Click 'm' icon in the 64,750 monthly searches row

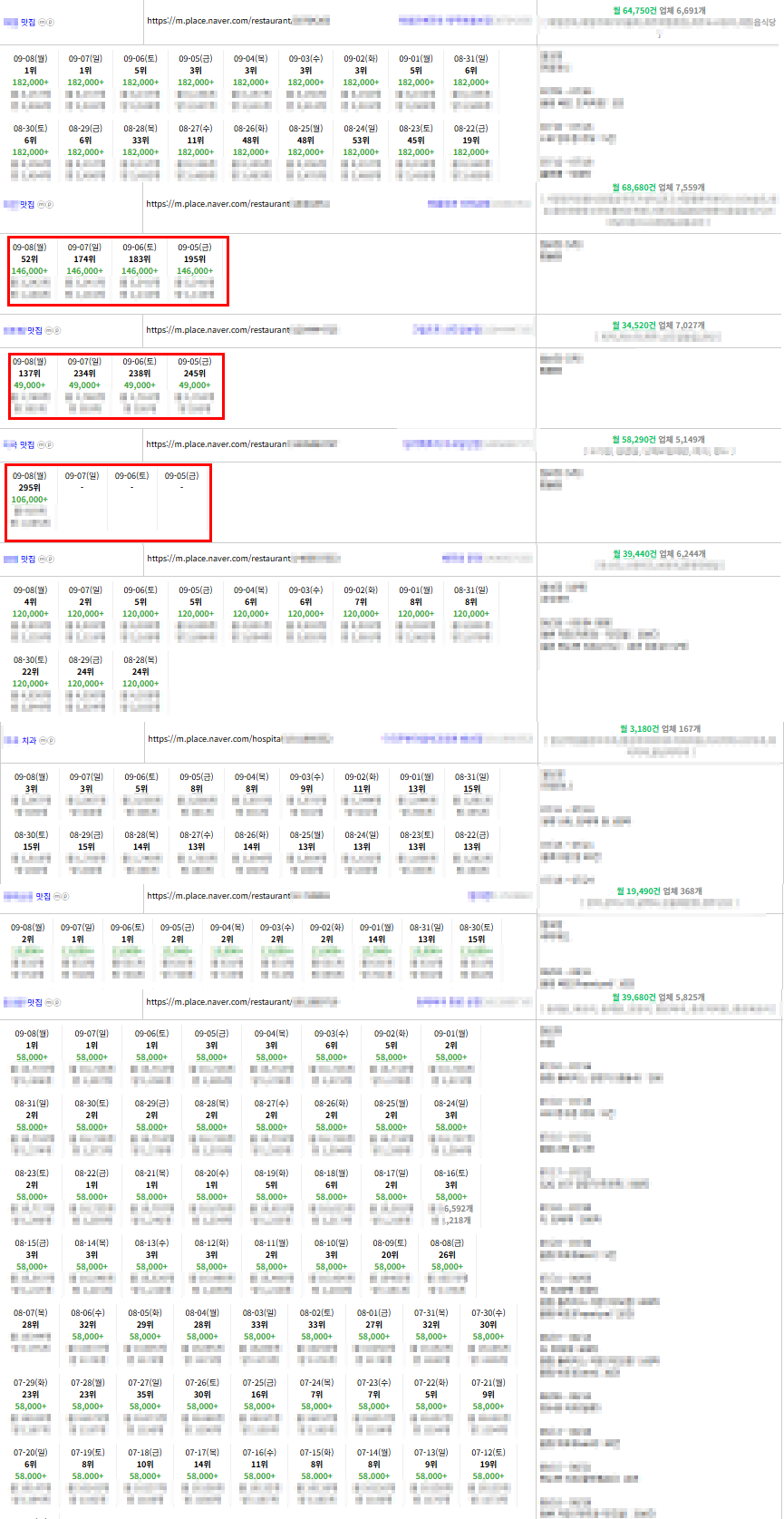pos(42,23)
